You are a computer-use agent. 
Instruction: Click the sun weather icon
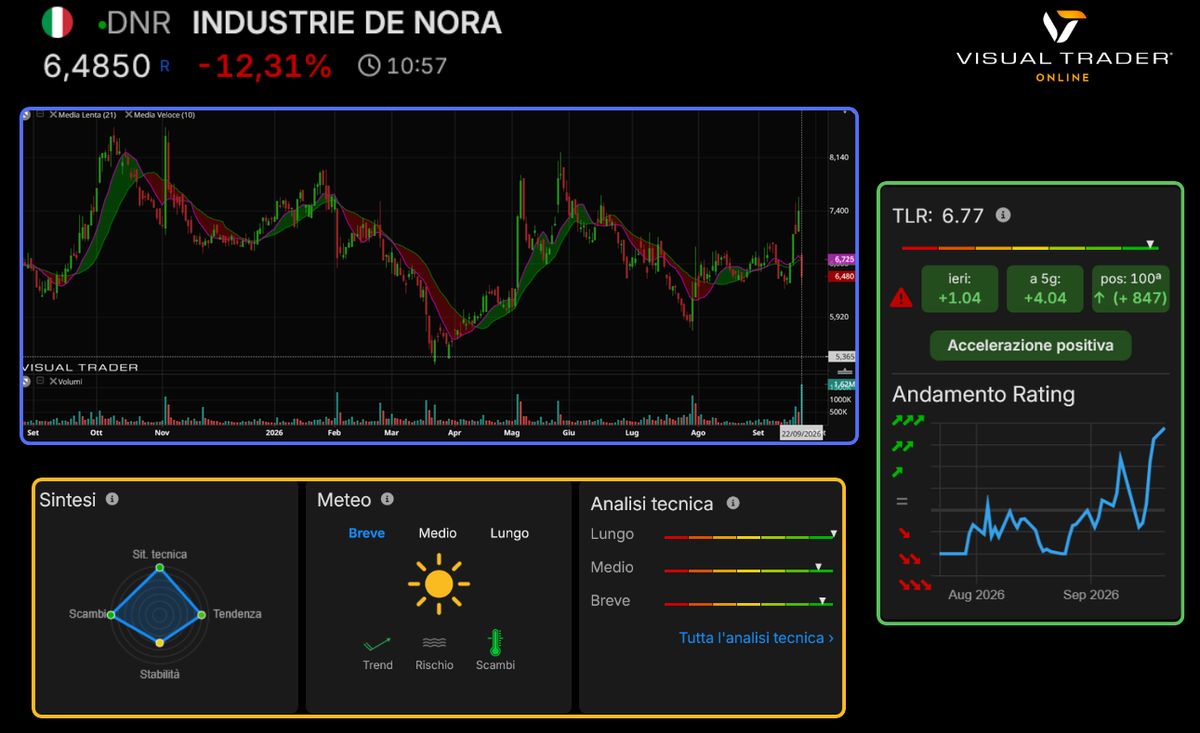(x=438, y=584)
